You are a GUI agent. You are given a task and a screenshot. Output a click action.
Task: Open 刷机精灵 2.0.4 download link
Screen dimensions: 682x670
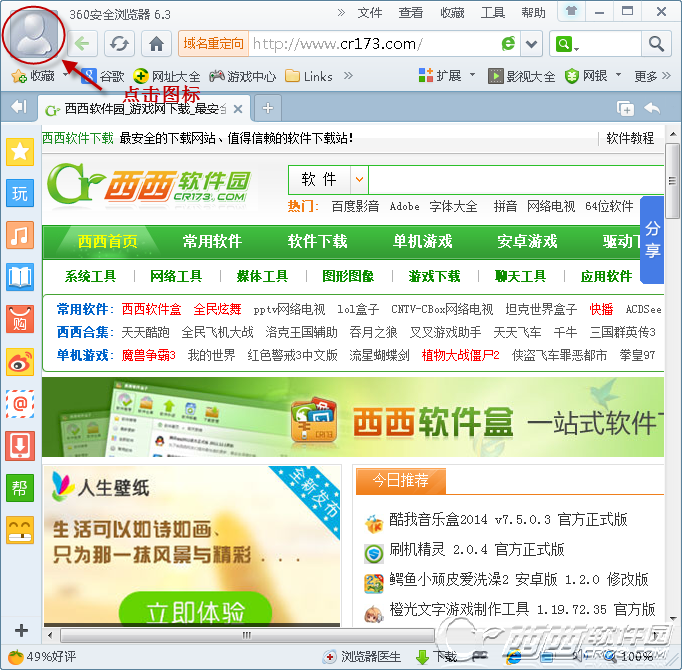(x=477, y=549)
